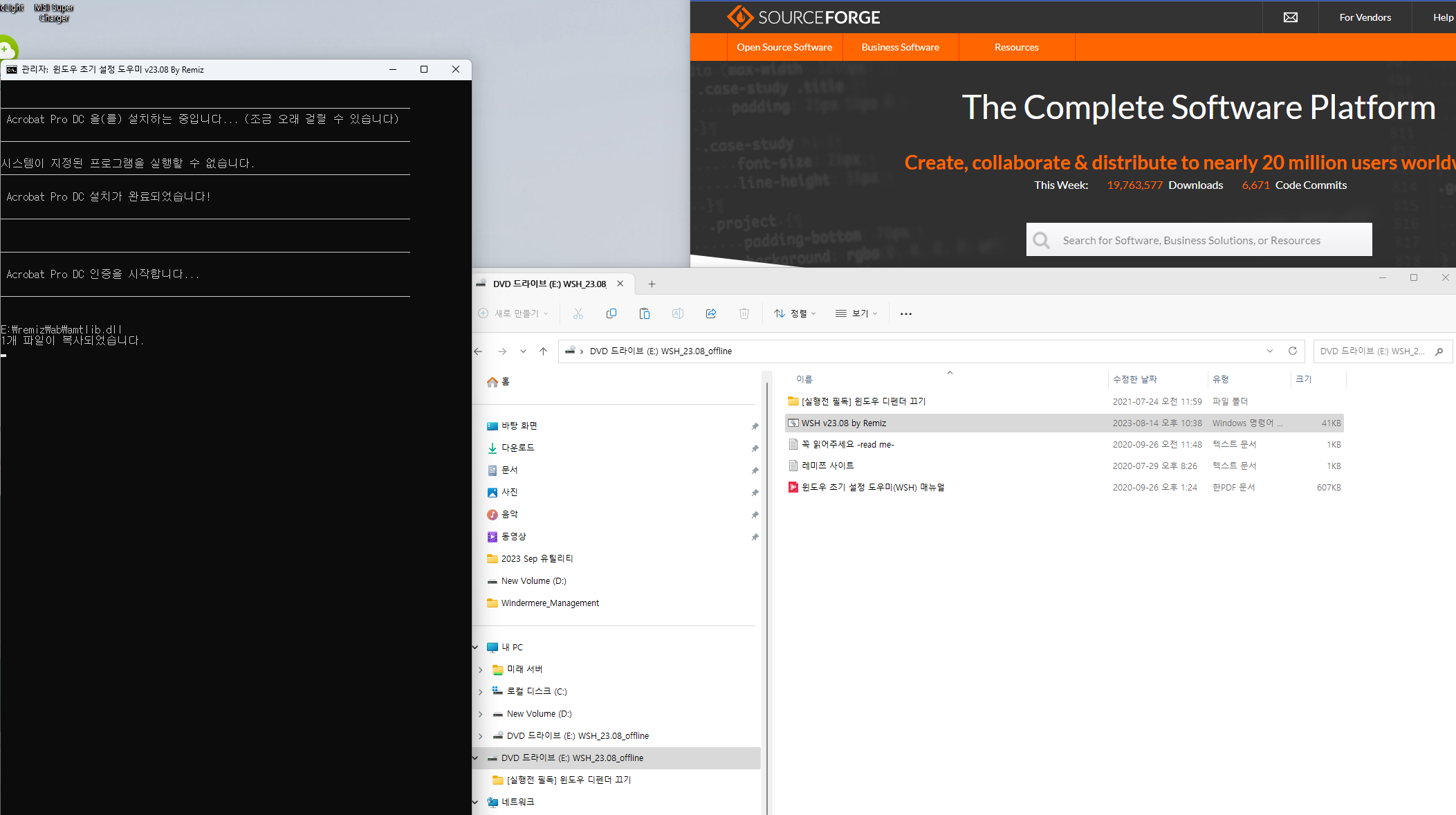Open Downloads (다운로드) in quick access
The height and width of the screenshot is (815, 1456).
click(510, 448)
